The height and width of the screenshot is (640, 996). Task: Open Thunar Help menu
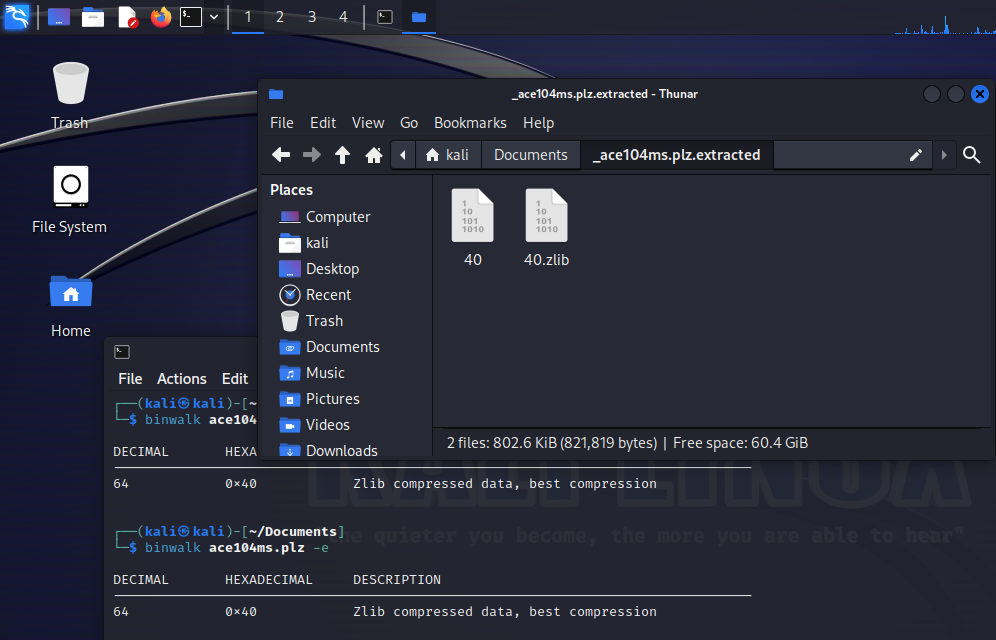[x=539, y=123]
